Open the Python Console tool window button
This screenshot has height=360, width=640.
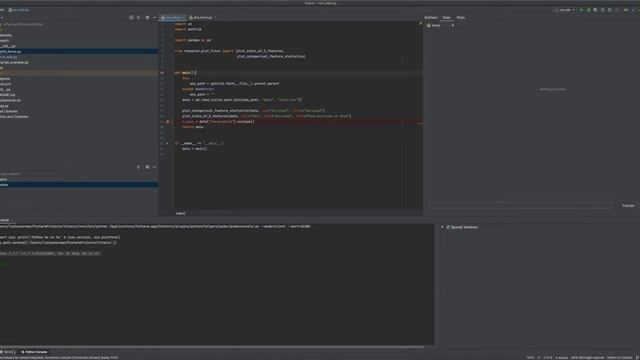tap(35, 352)
